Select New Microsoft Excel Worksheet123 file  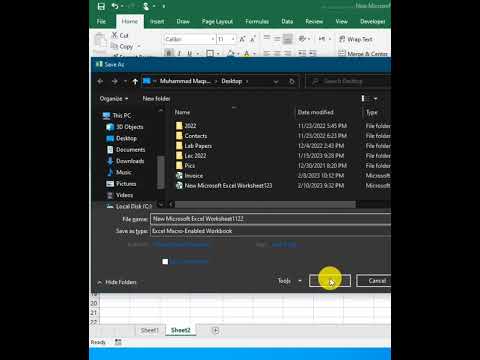point(224,186)
